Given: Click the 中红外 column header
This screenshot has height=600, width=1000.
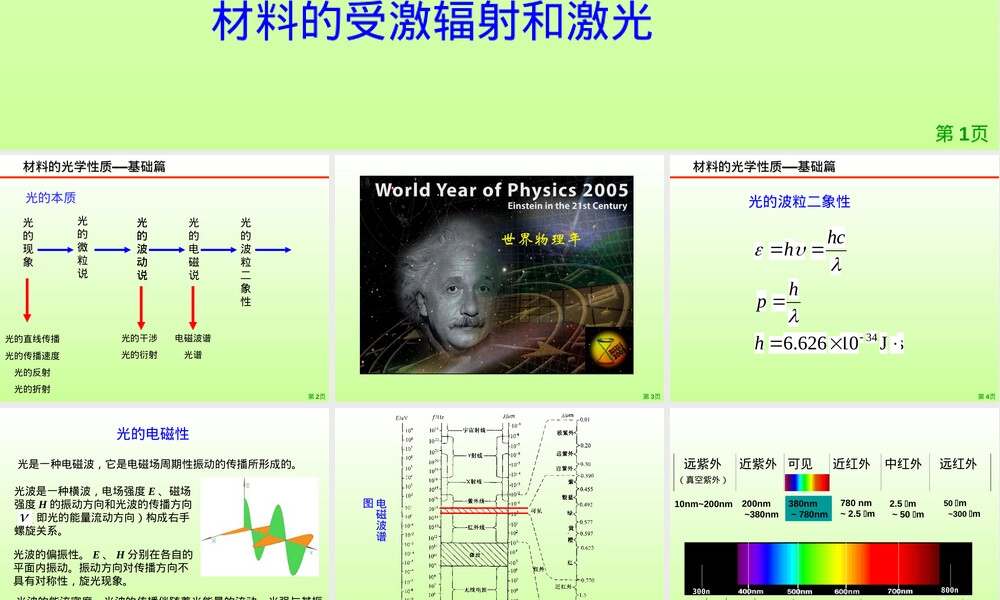Looking at the screenshot, I should (903, 464).
